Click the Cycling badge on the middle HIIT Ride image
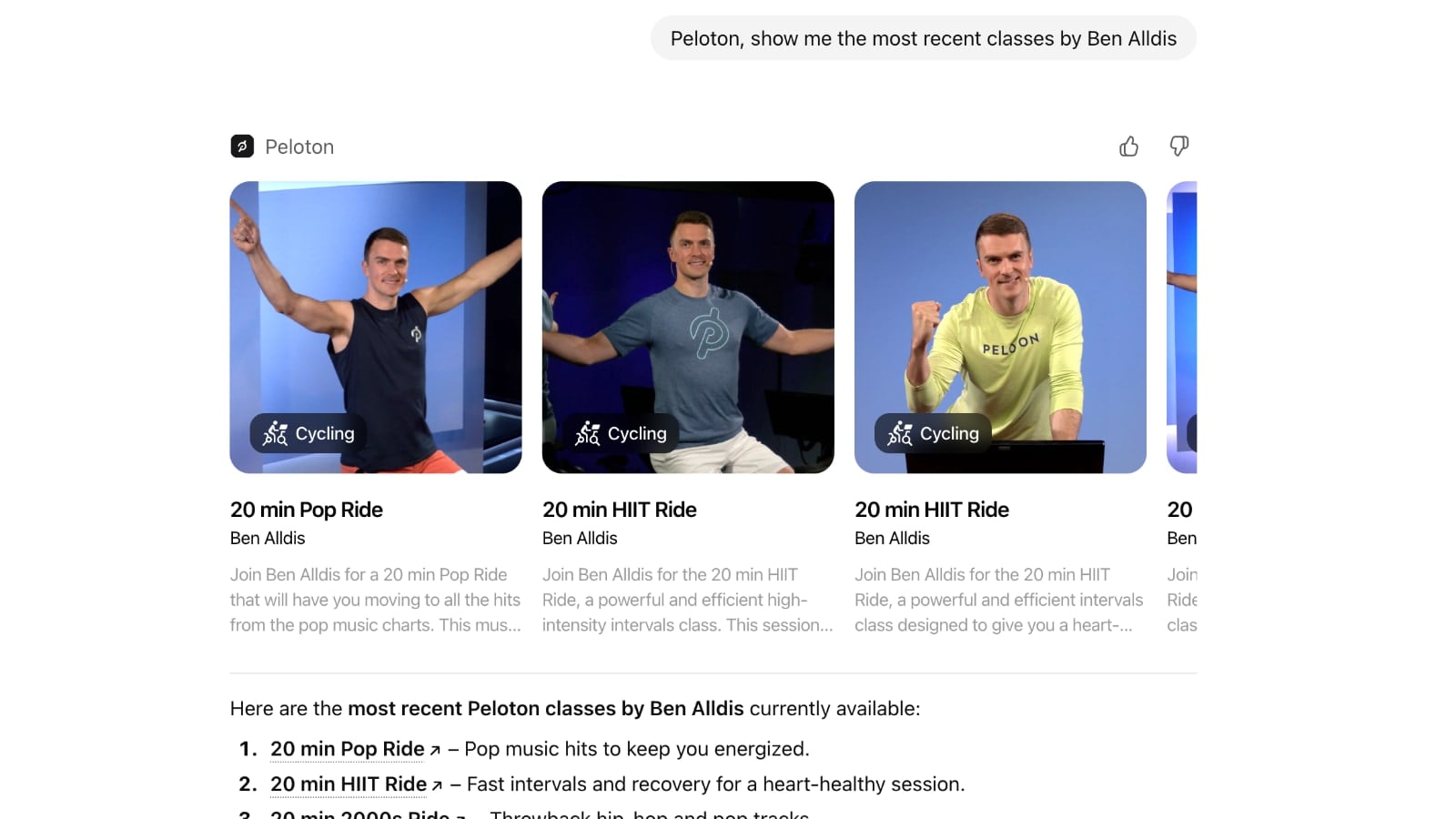 (x=621, y=434)
